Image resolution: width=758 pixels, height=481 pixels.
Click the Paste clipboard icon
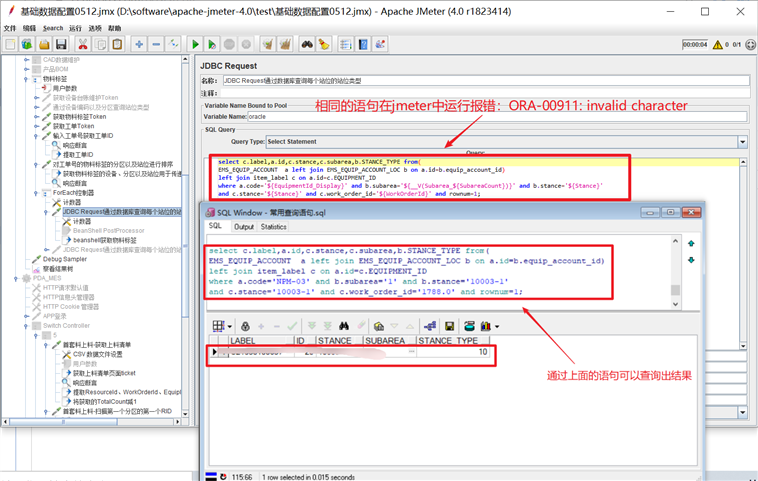(117, 44)
